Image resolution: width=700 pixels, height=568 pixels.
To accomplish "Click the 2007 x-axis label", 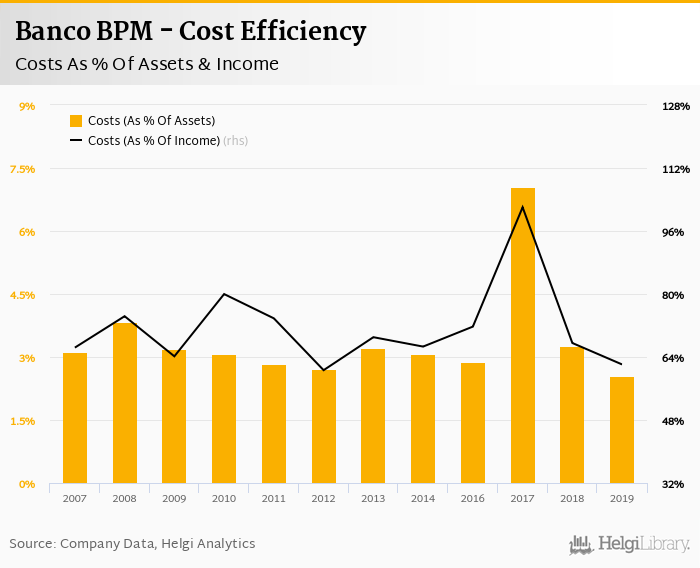I will click(x=75, y=498).
